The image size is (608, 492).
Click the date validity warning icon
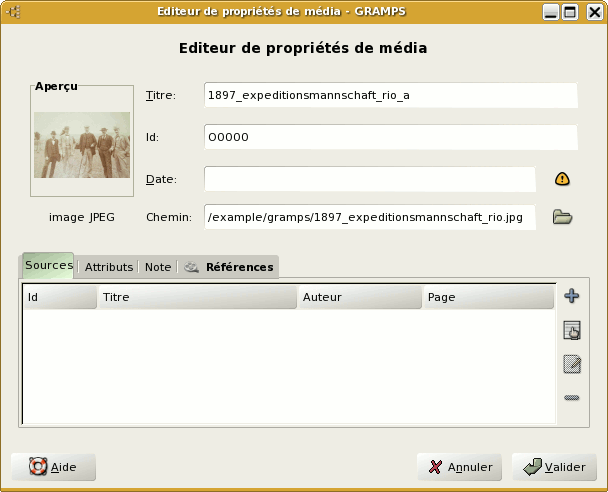[562, 179]
